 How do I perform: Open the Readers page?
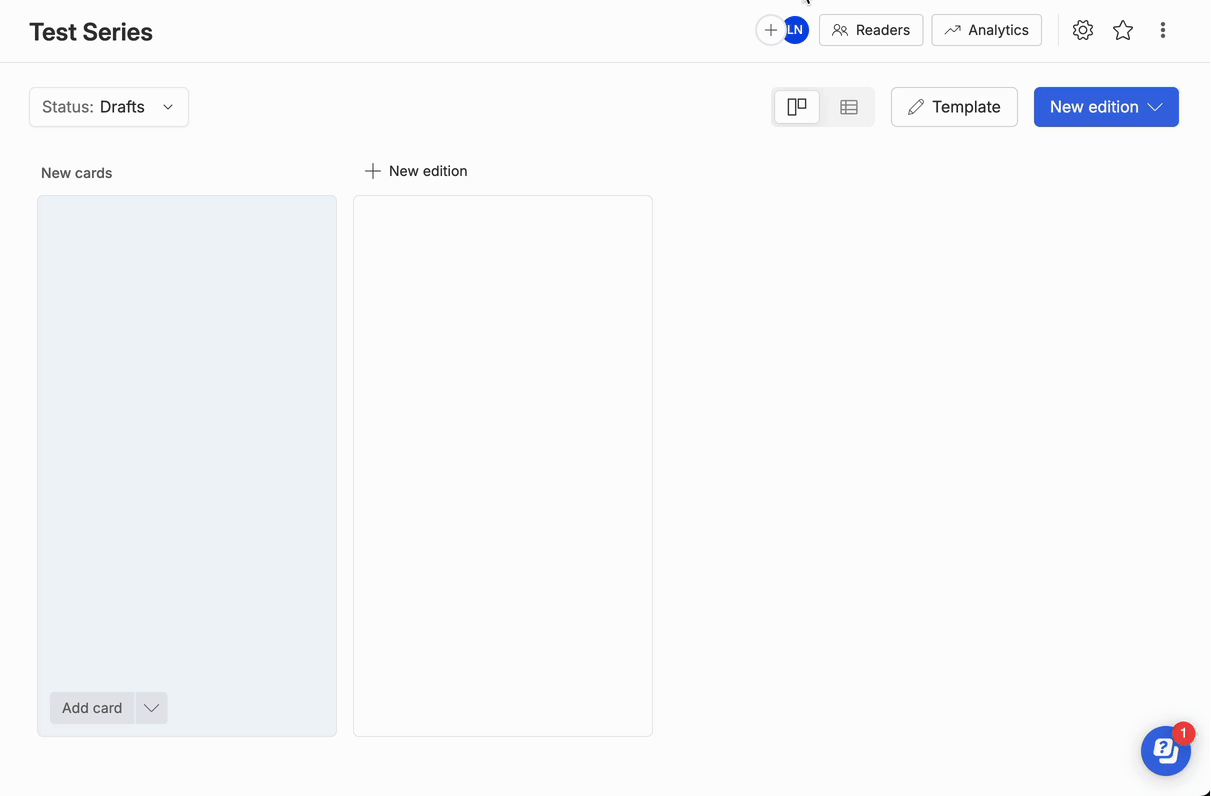click(x=871, y=30)
